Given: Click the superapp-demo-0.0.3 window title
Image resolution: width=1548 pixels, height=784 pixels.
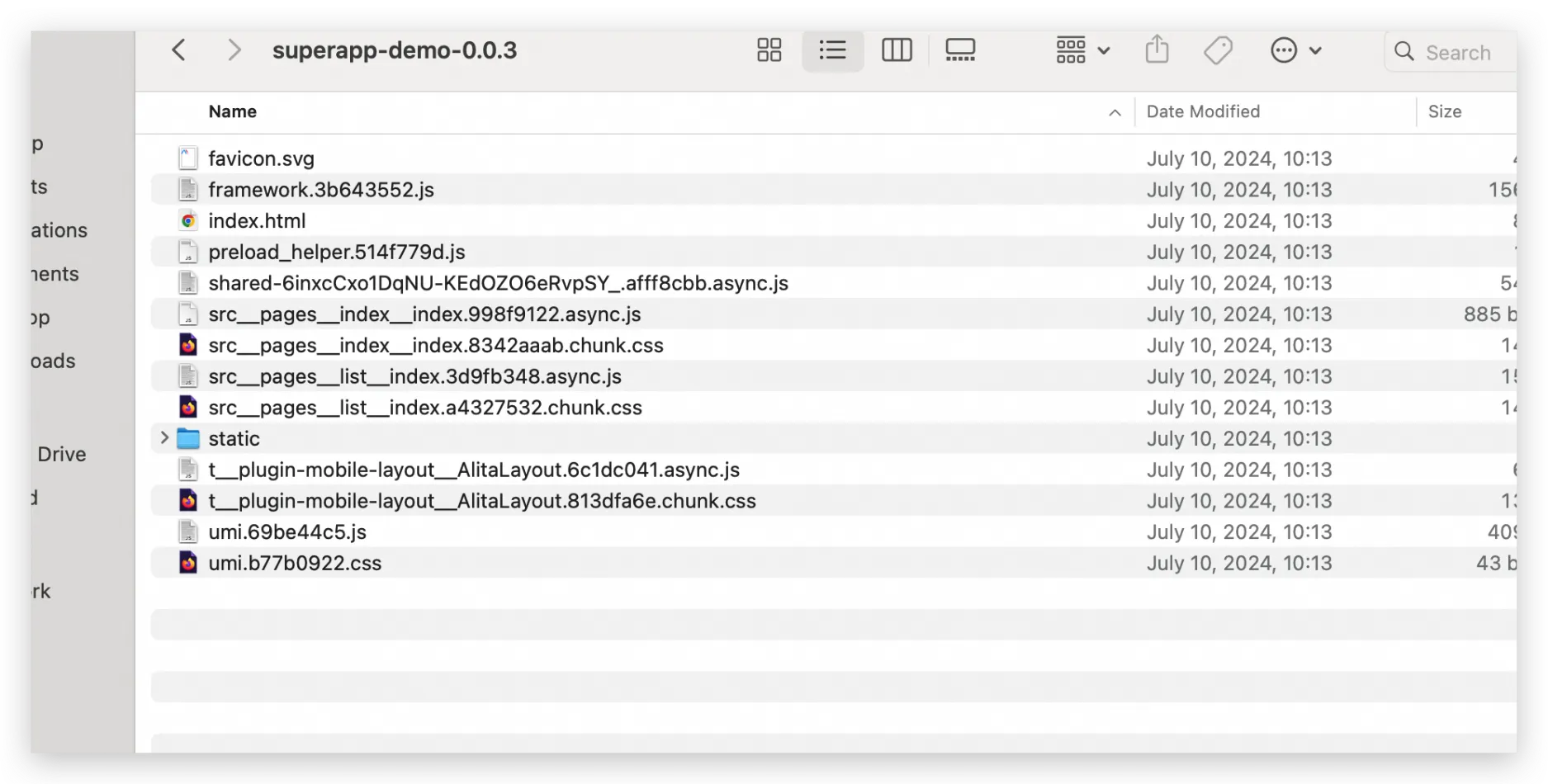Looking at the screenshot, I should point(395,50).
